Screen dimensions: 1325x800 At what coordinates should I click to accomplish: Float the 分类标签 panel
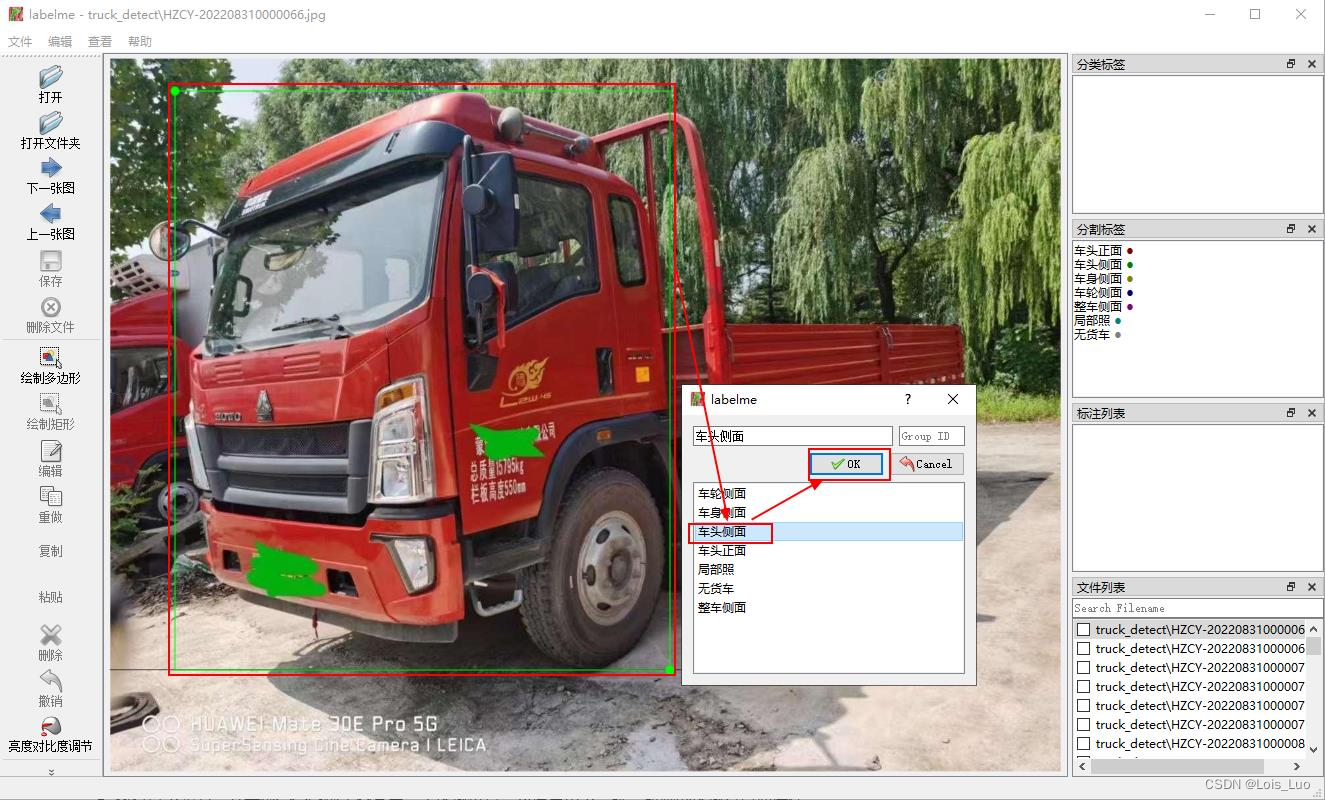(1291, 64)
